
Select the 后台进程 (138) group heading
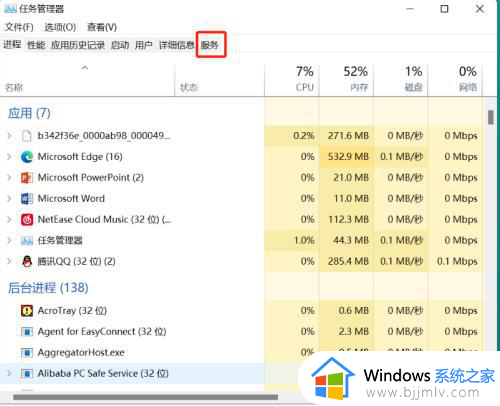click(x=48, y=288)
